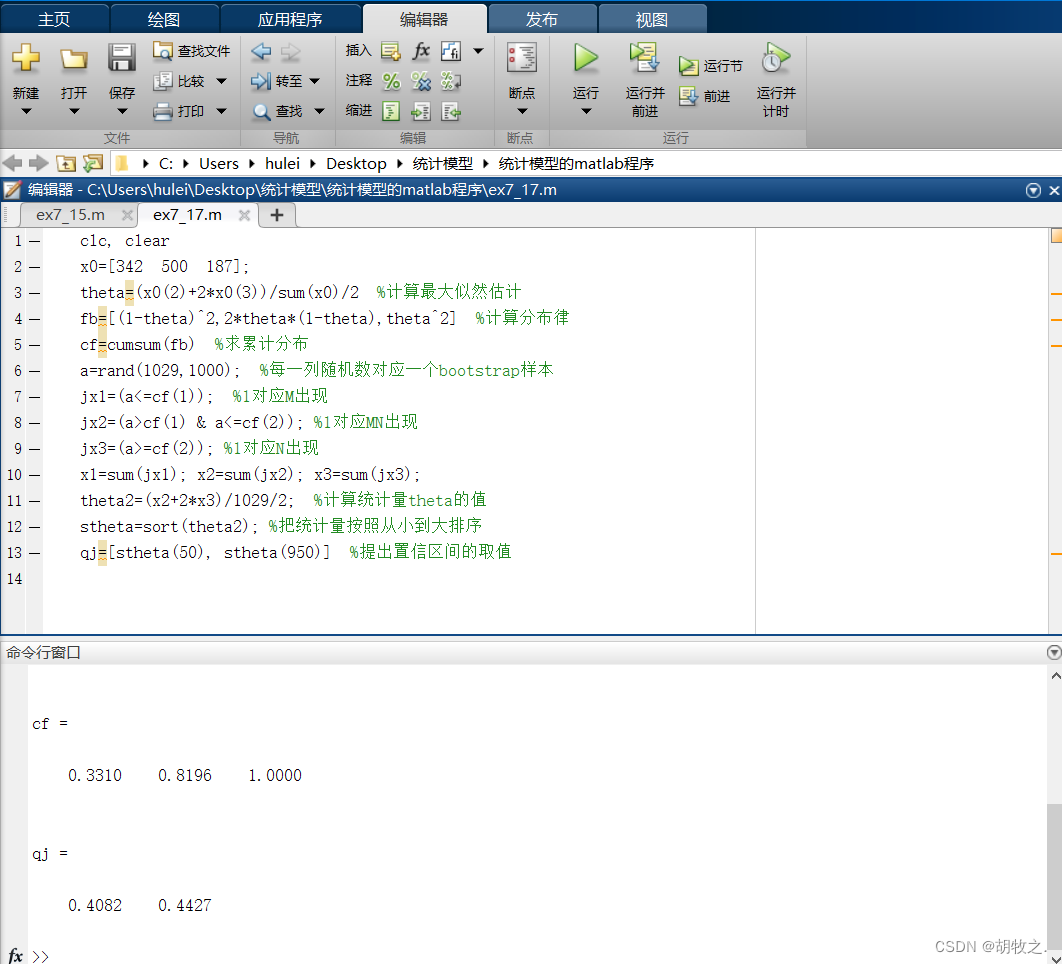This screenshot has height=964, width=1062.
Task: Click the comment percent icon
Action: 391,81
